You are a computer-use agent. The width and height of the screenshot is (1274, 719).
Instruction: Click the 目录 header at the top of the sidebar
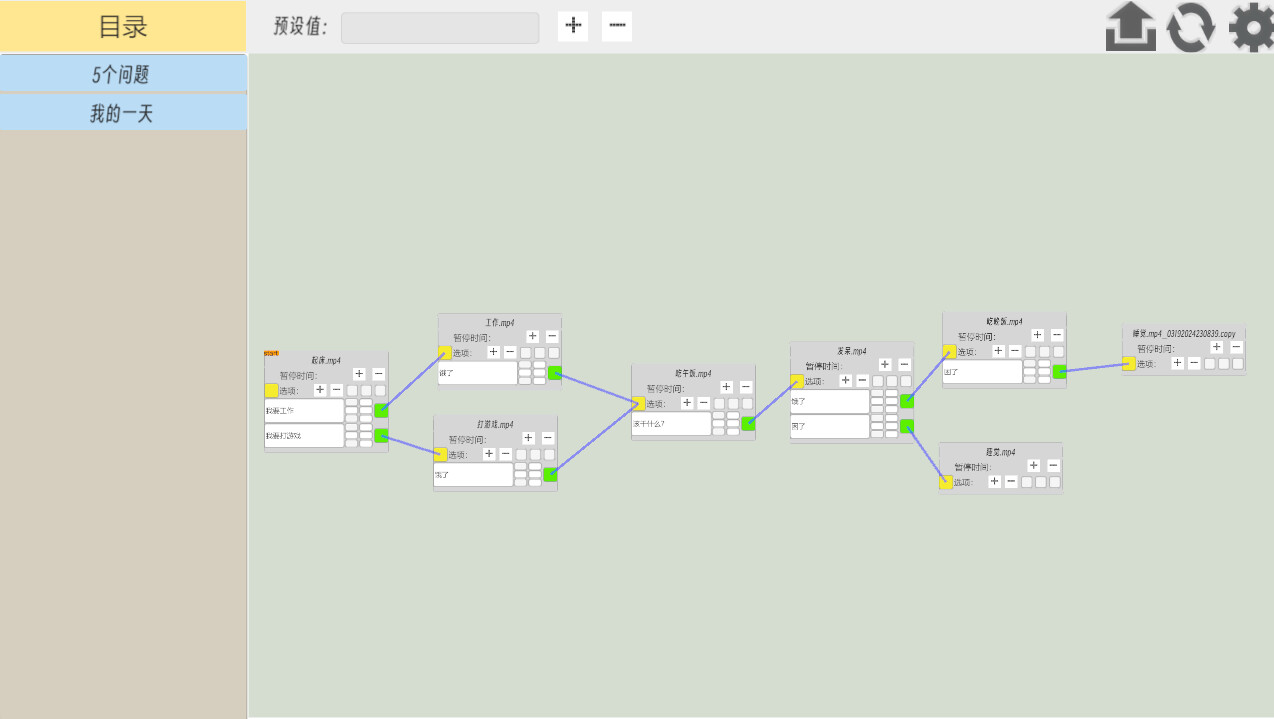(x=122, y=27)
